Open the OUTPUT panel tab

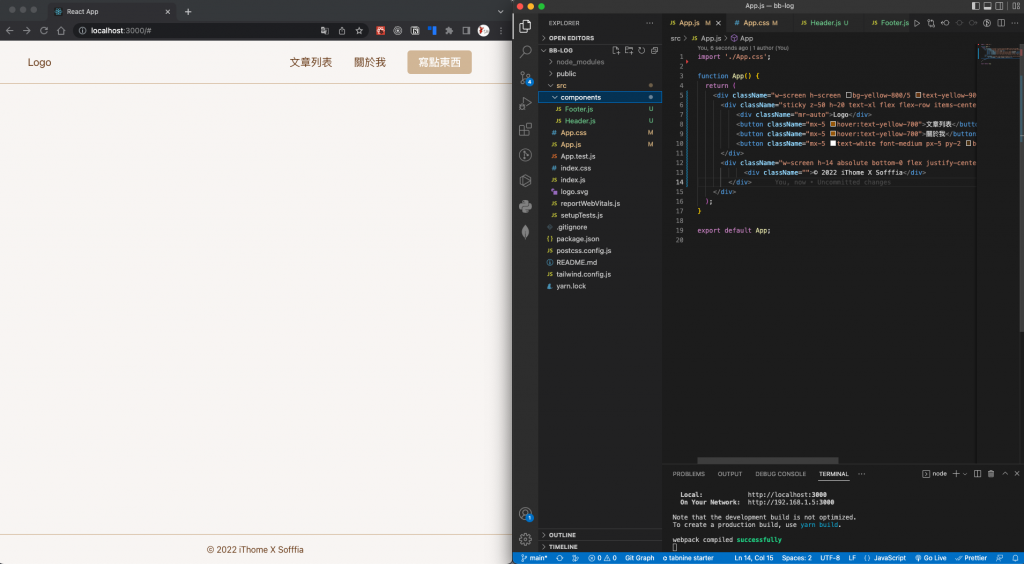click(x=729, y=474)
